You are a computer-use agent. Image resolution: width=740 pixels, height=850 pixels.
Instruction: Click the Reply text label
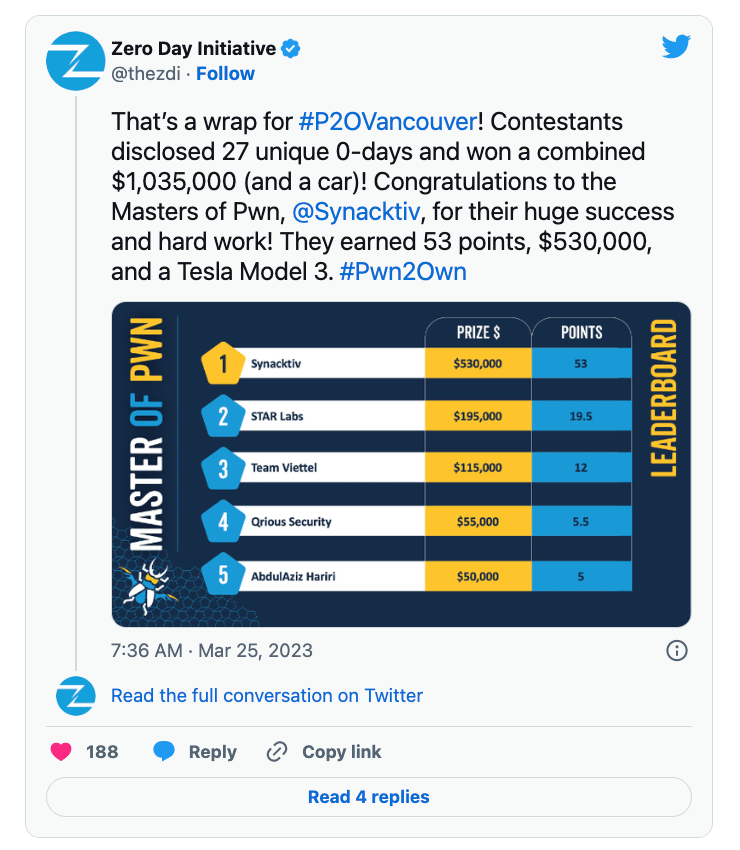[x=212, y=752]
